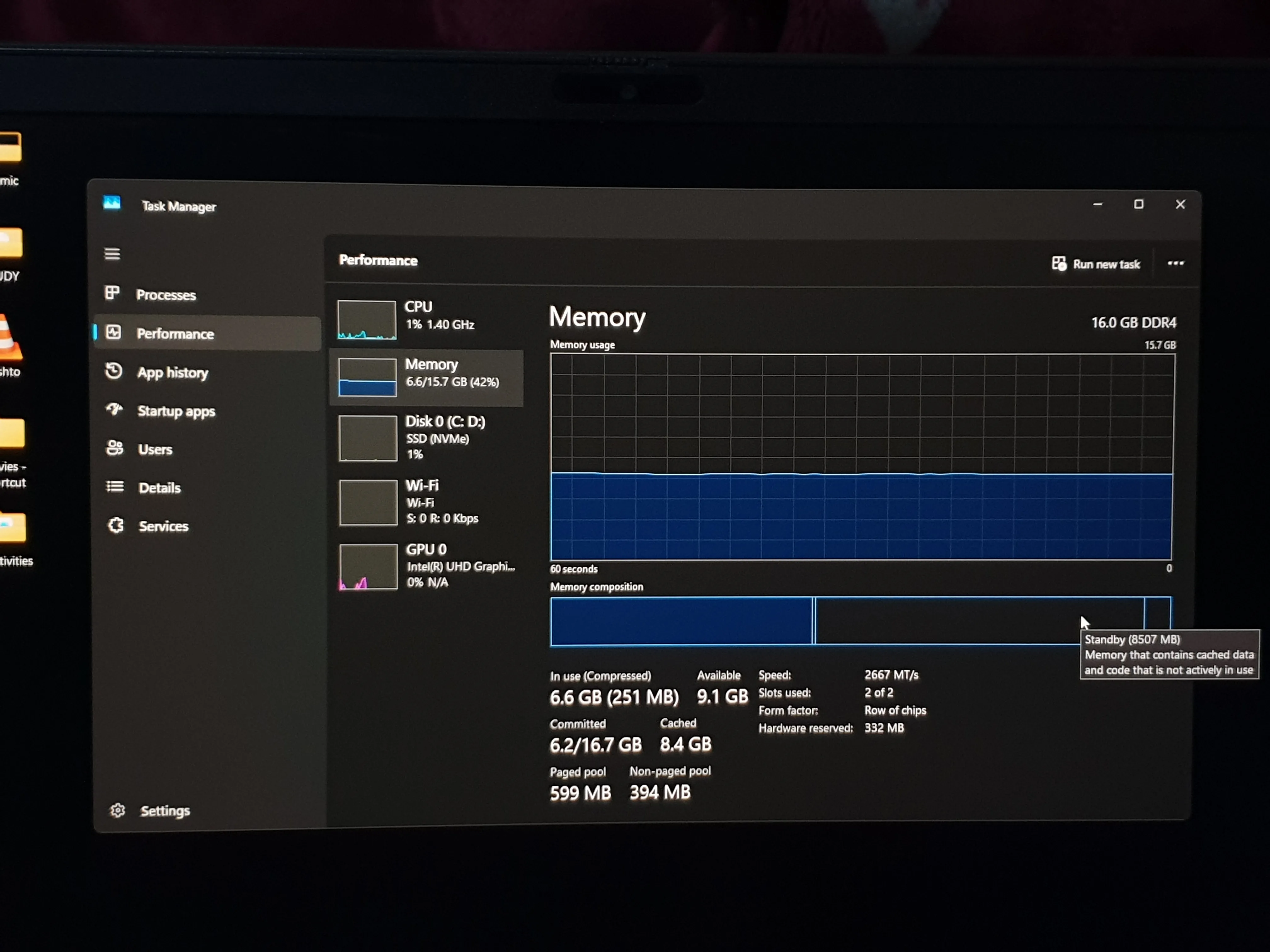This screenshot has height=952, width=1270.
Task: Click the 16.0 GB DDR4 label
Action: 1133,322
